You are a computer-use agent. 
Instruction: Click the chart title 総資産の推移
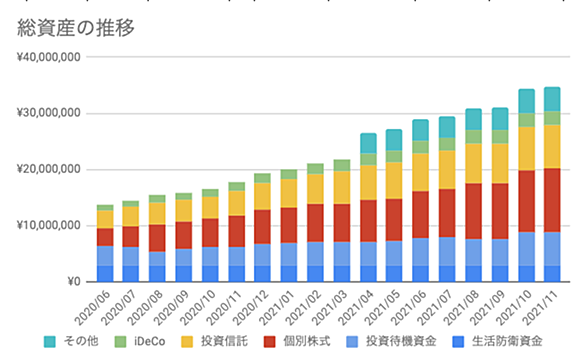tap(75, 28)
